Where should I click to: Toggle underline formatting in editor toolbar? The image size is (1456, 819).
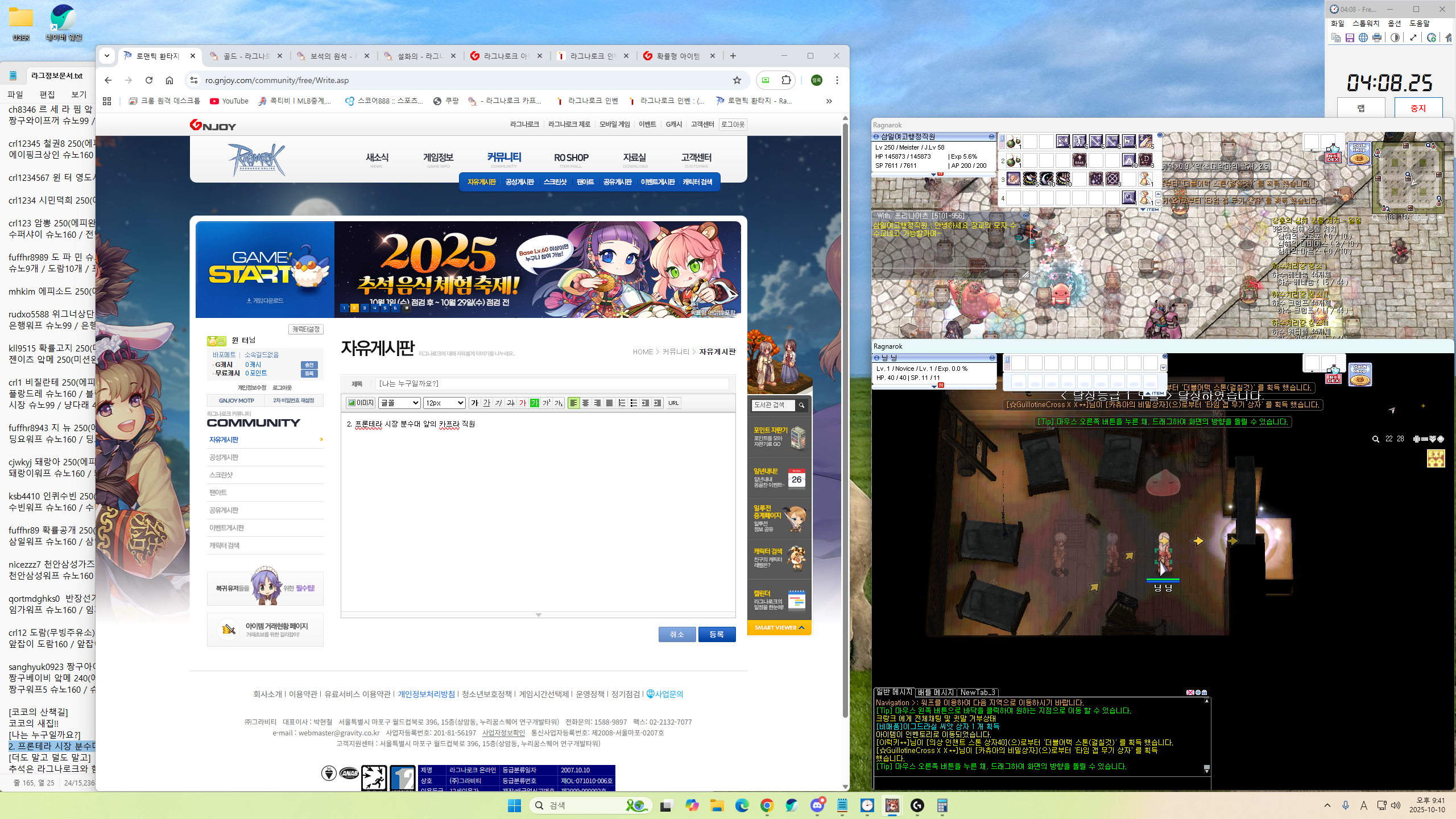[486, 403]
